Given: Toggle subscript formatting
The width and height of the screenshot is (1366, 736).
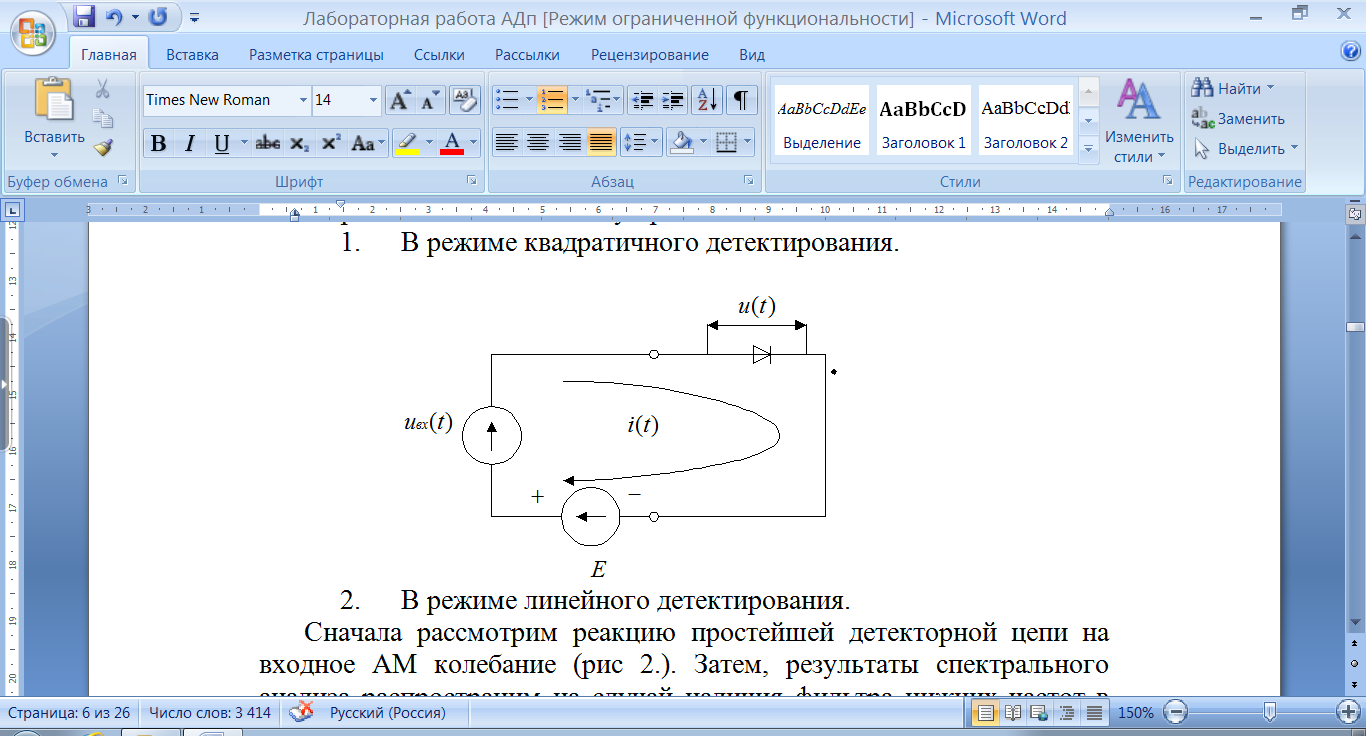Looking at the screenshot, I should [x=299, y=143].
